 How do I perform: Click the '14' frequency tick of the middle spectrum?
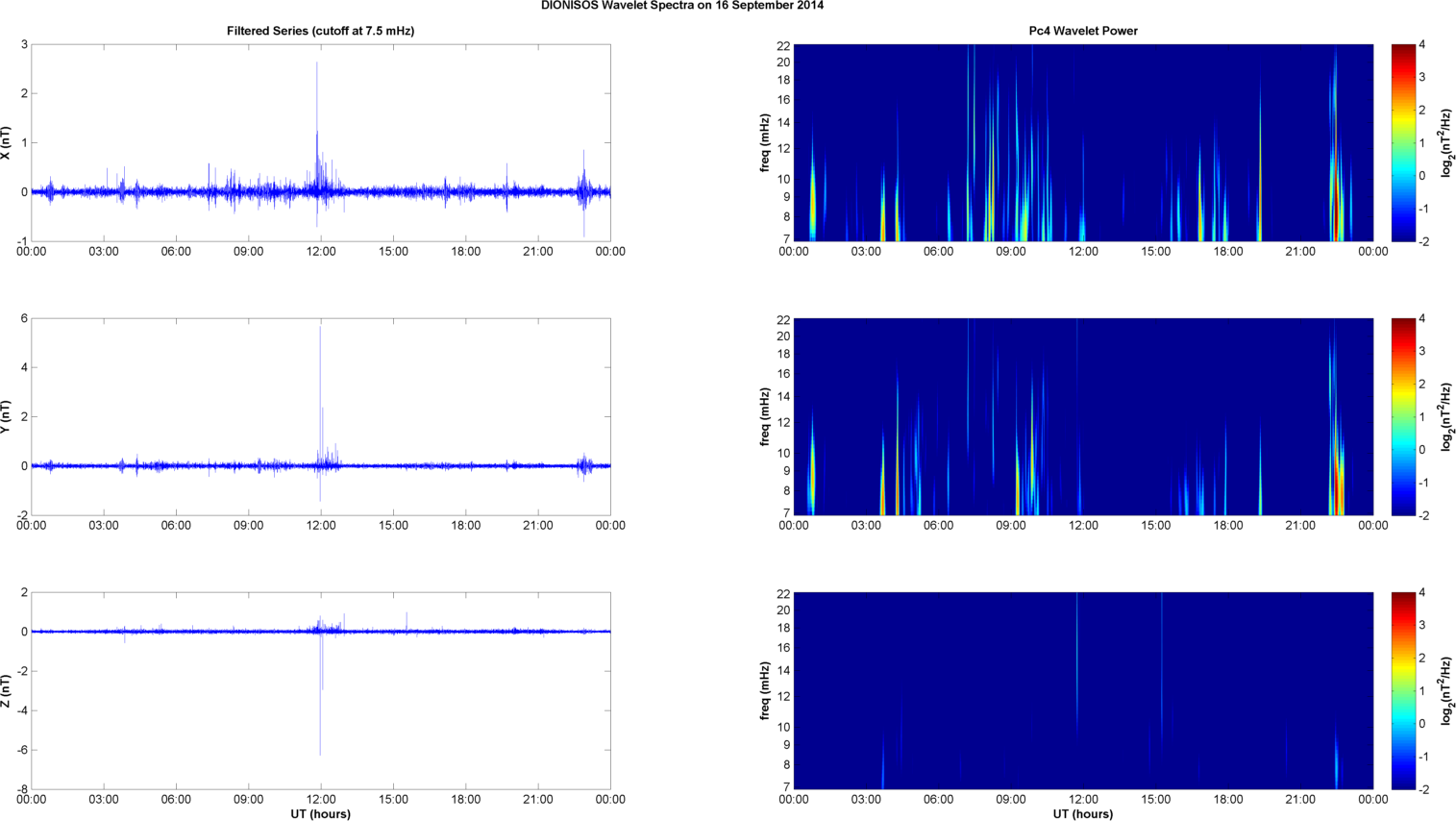[783, 397]
